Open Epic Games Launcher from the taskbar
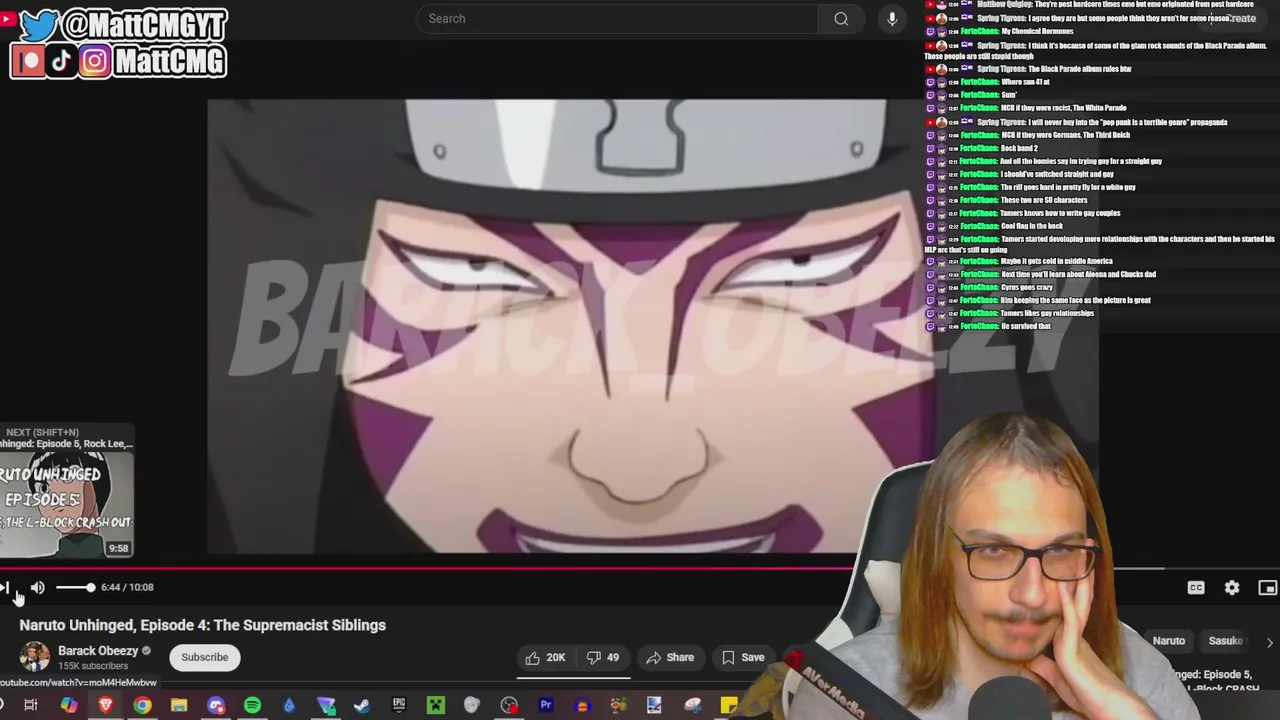Viewport: 1280px width, 720px height. pos(399,705)
